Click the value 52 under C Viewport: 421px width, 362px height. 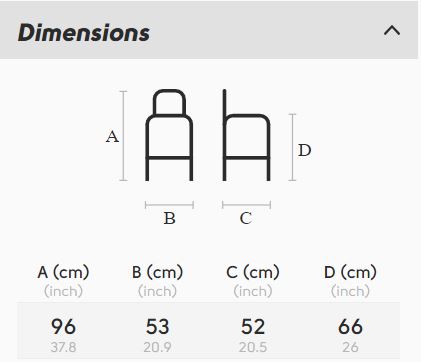(x=253, y=327)
